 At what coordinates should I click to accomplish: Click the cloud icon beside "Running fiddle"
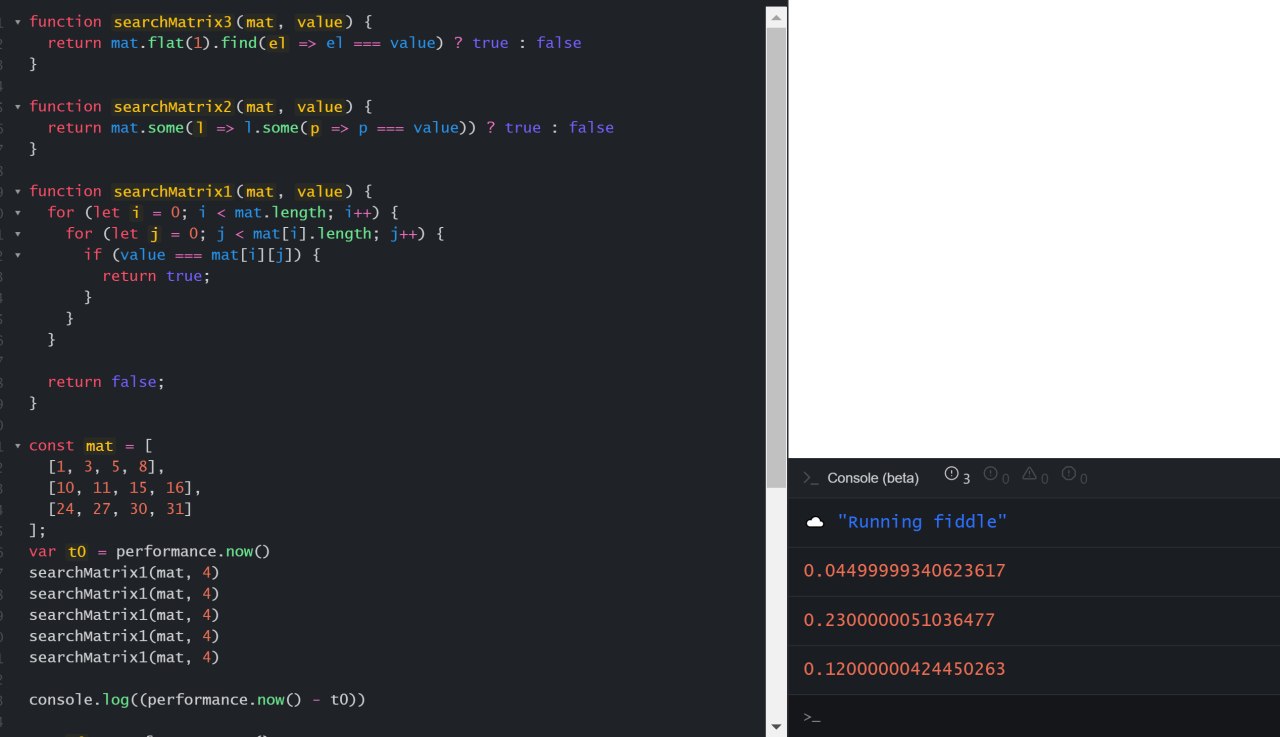tap(814, 522)
